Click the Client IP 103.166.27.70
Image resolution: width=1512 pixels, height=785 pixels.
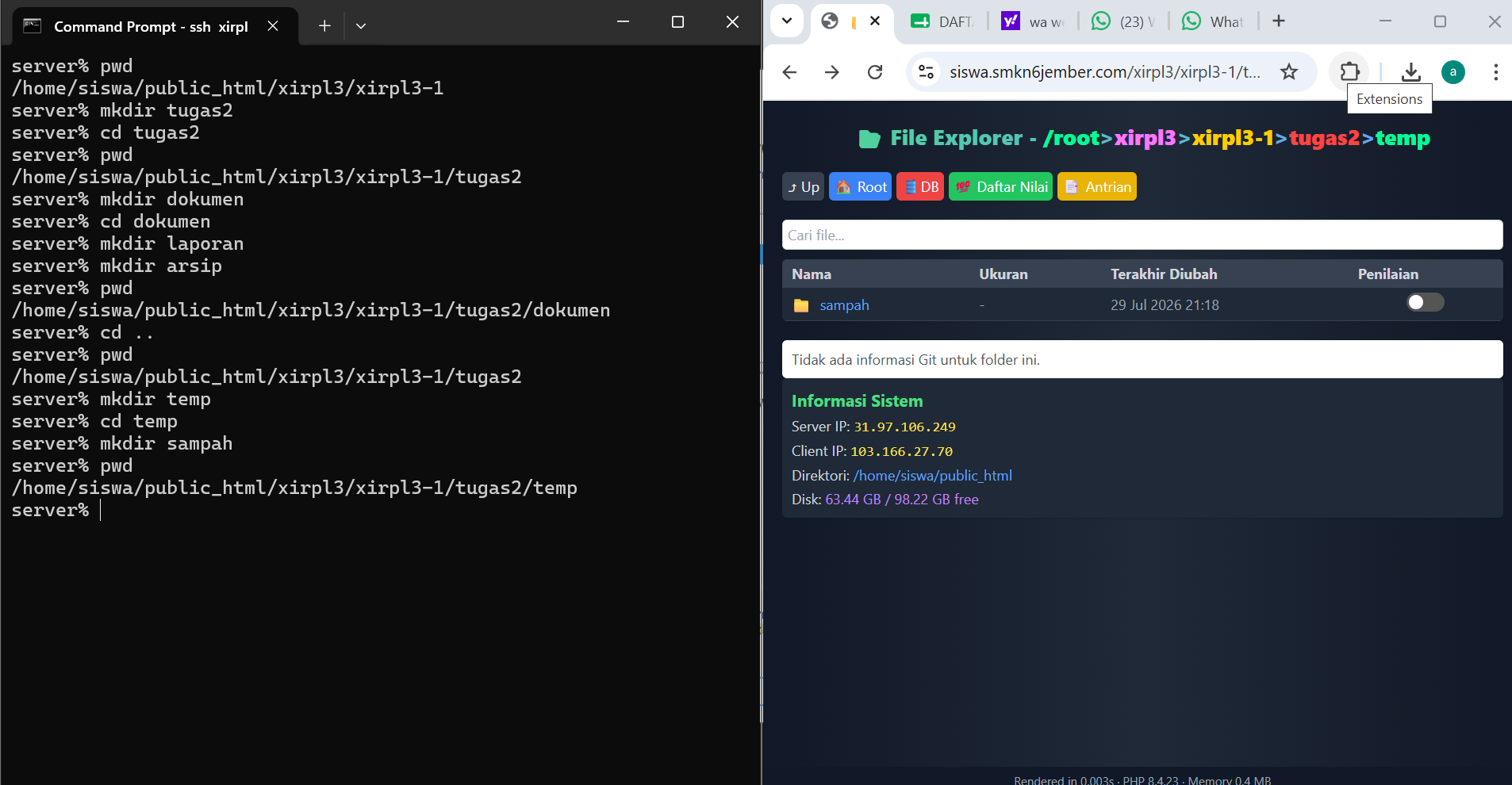pyautogui.click(x=901, y=451)
